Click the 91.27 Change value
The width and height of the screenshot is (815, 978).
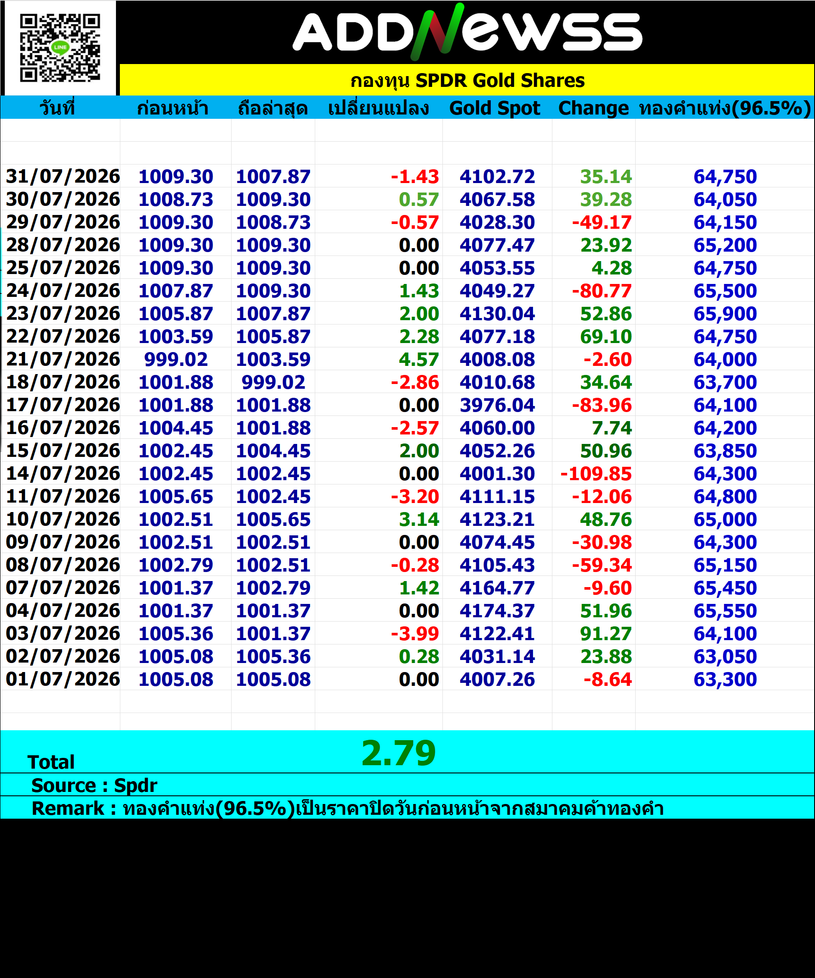pyautogui.click(x=605, y=634)
